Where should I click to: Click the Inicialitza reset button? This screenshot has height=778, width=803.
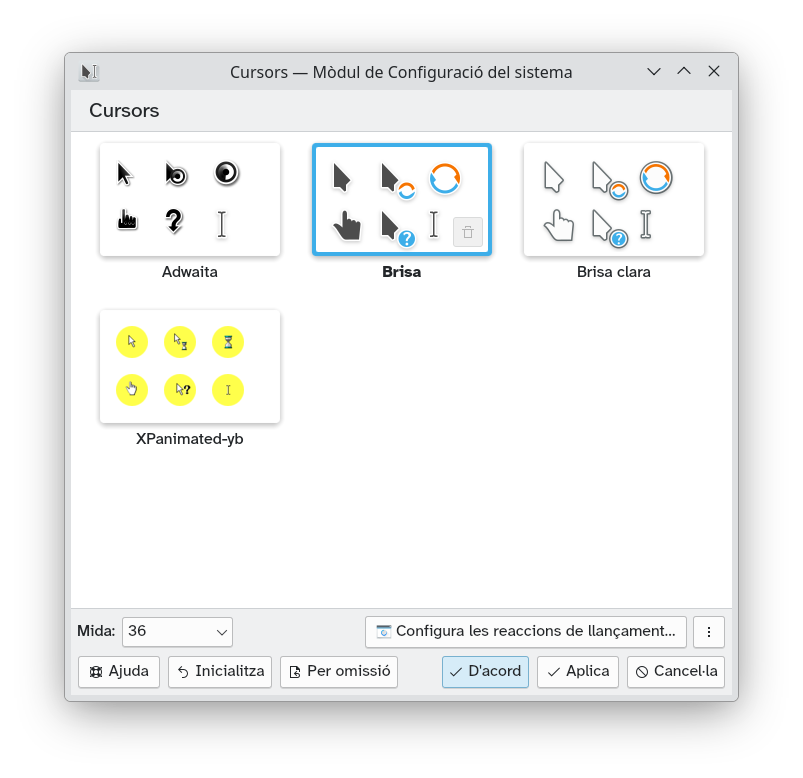tap(220, 672)
